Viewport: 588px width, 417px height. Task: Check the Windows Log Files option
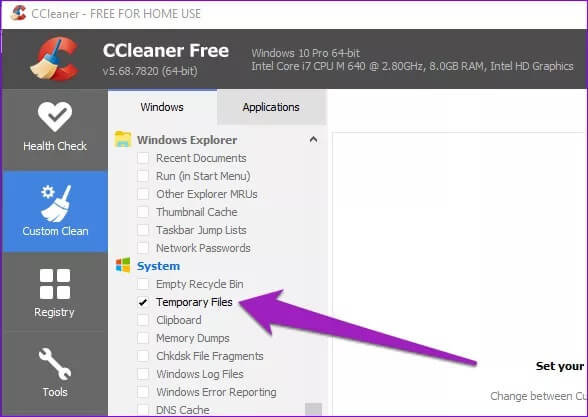pos(143,374)
